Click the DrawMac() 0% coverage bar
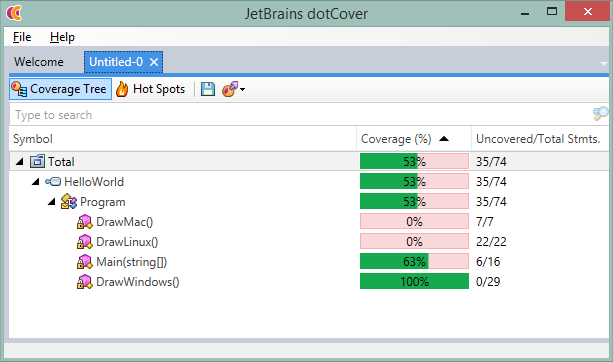The height and width of the screenshot is (362, 613). 414,222
